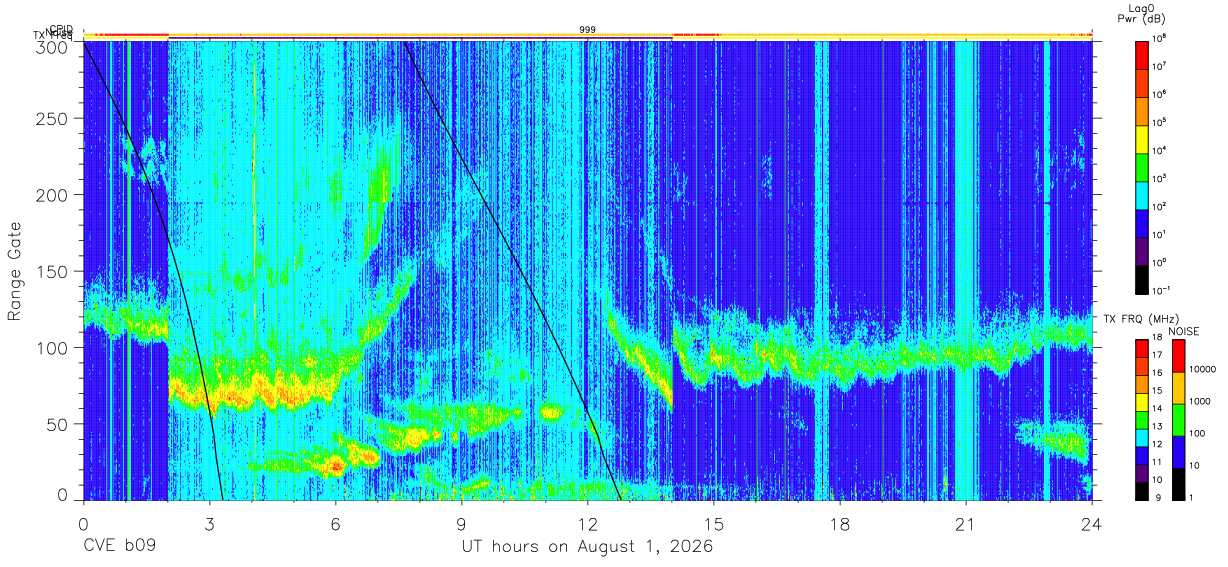
Task: Click the '24' tick on the UT hours axis
Action: 1092,522
